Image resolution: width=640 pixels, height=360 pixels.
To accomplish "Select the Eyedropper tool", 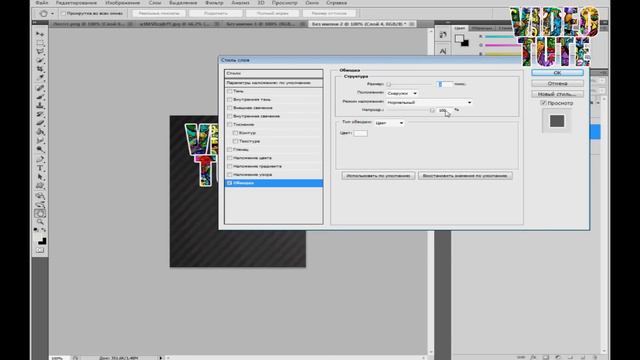I will point(40,77).
